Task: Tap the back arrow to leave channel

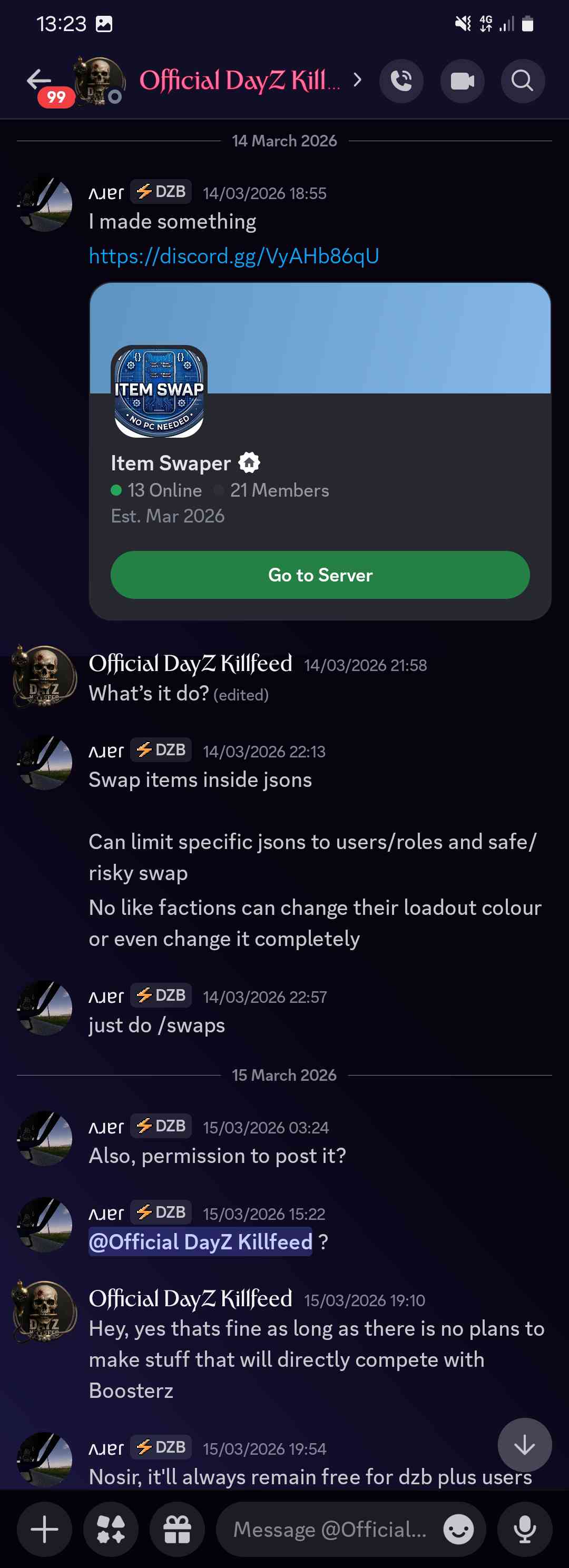Action: click(38, 81)
